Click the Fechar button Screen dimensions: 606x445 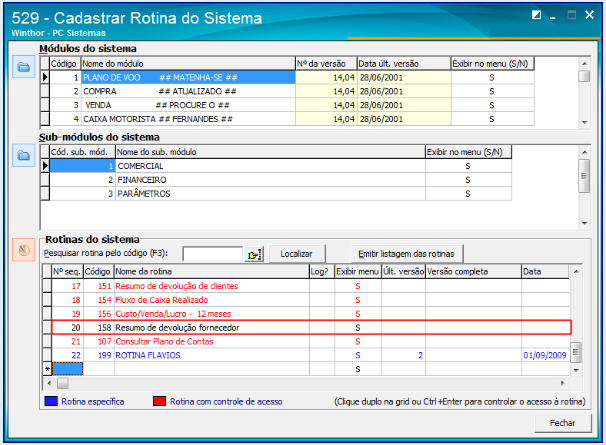tap(563, 423)
